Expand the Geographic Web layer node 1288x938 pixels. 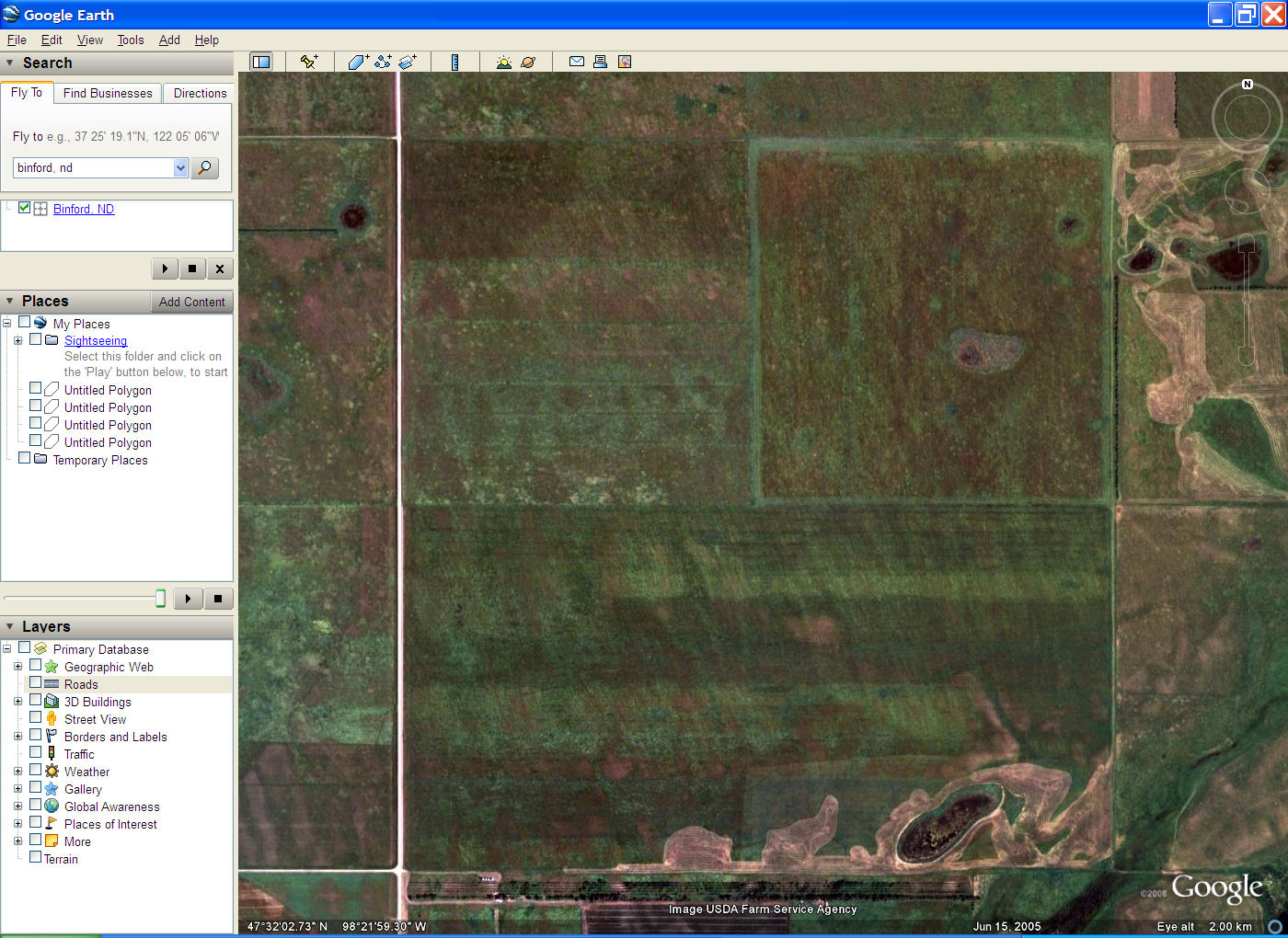(17, 666)
